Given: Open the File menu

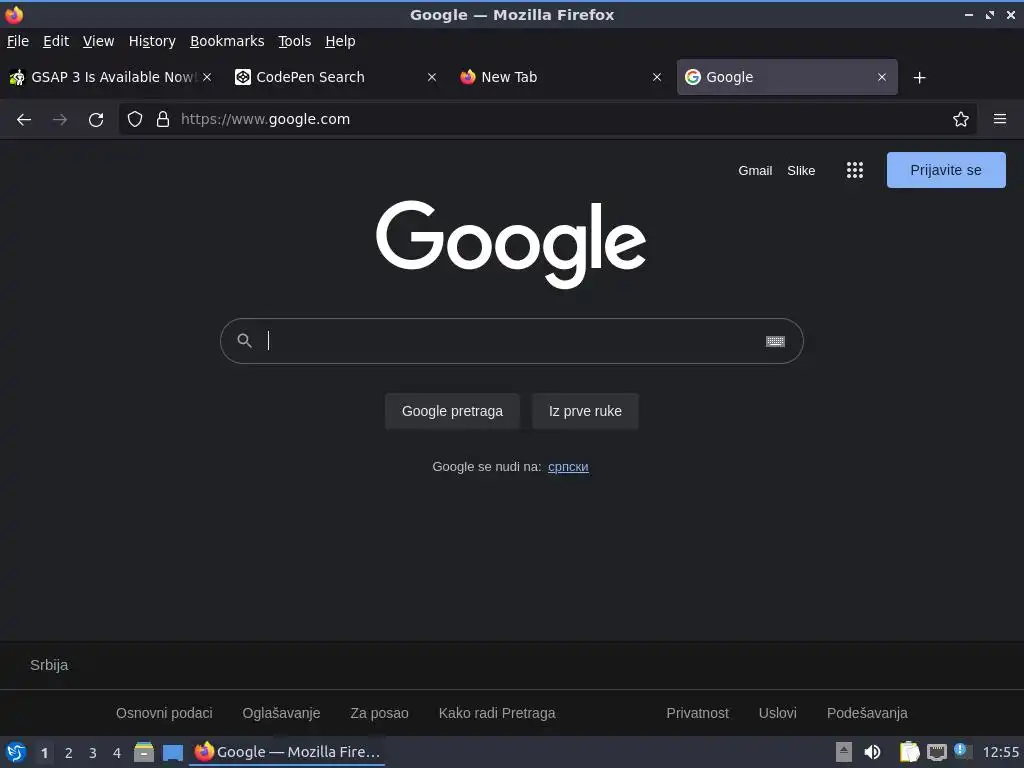Looking at the screenshot, I should [18, 41].
